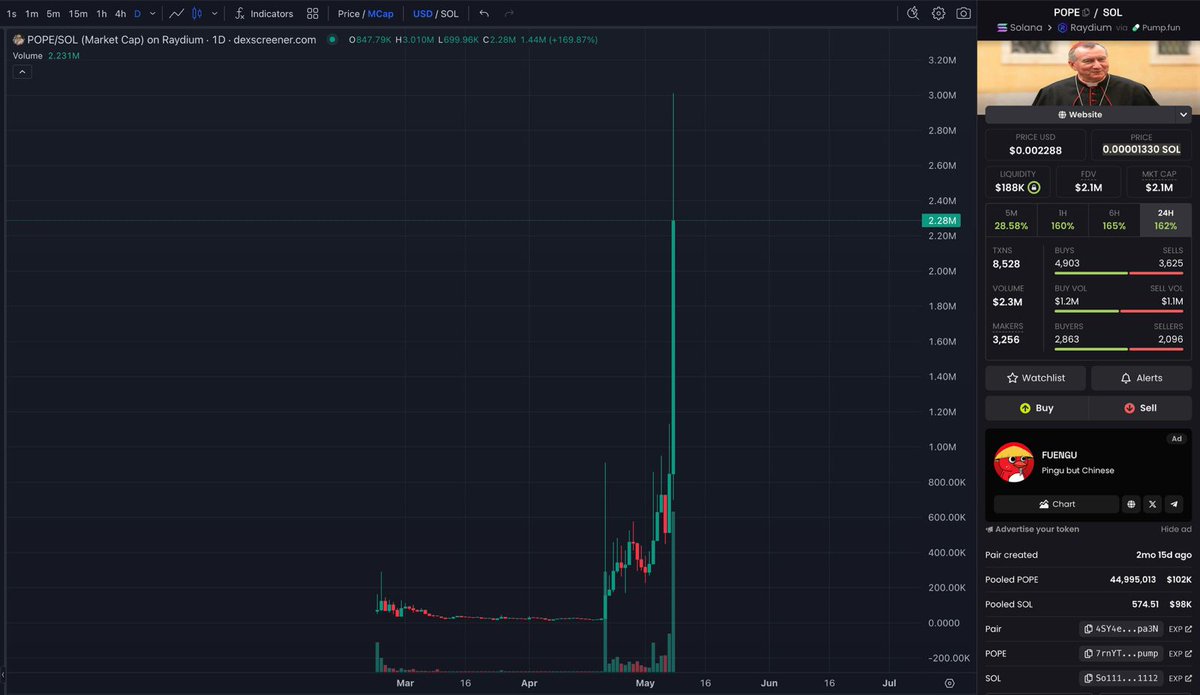The width and height of the screenshot is (1200, 695).
Task: Select the 15m timeframe
Action: [x=78, y=14]
